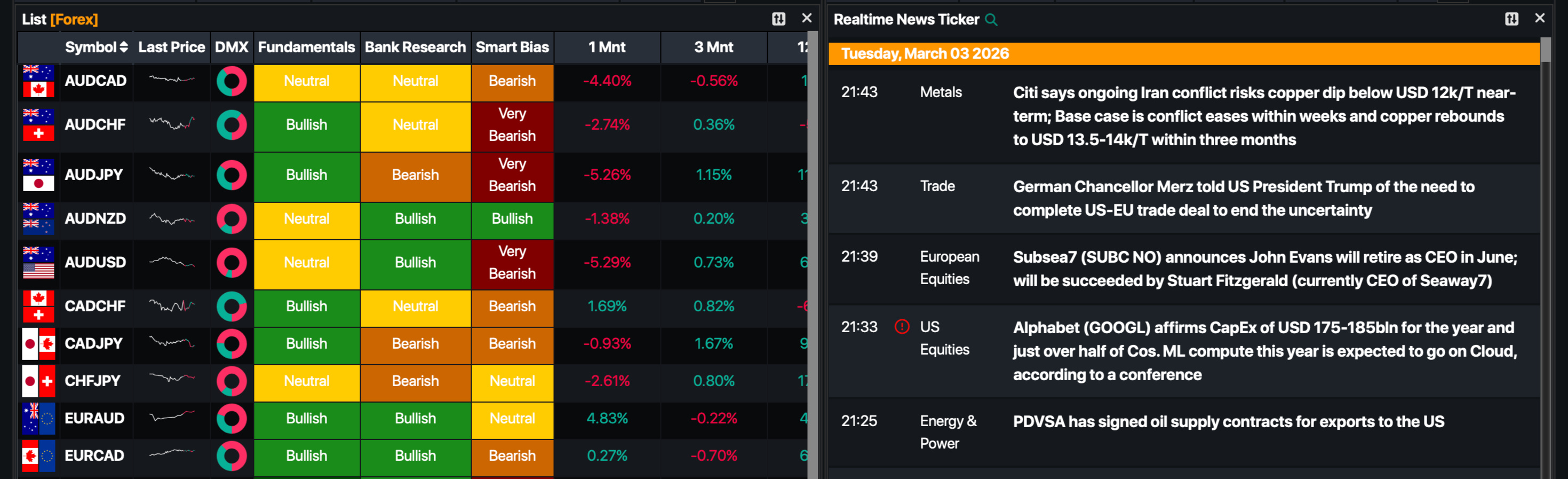Click the AUDCHF Very Bearish bias cell

(x=512, y=125)
